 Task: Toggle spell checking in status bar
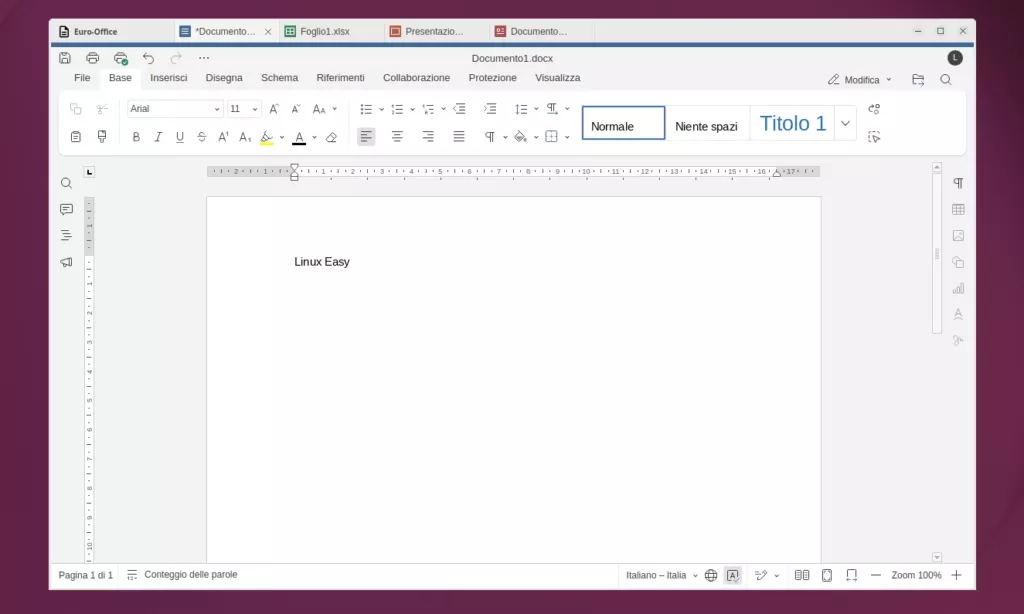(x=733, y=575)
